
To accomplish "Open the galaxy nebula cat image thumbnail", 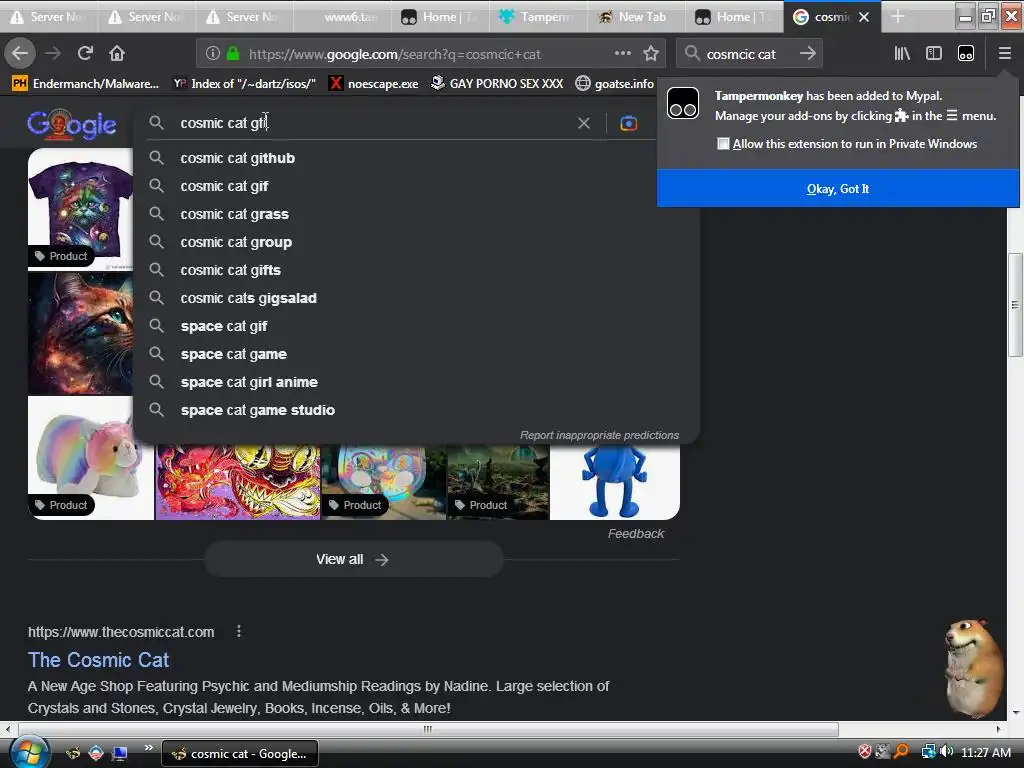I will (x=80, y=333).
